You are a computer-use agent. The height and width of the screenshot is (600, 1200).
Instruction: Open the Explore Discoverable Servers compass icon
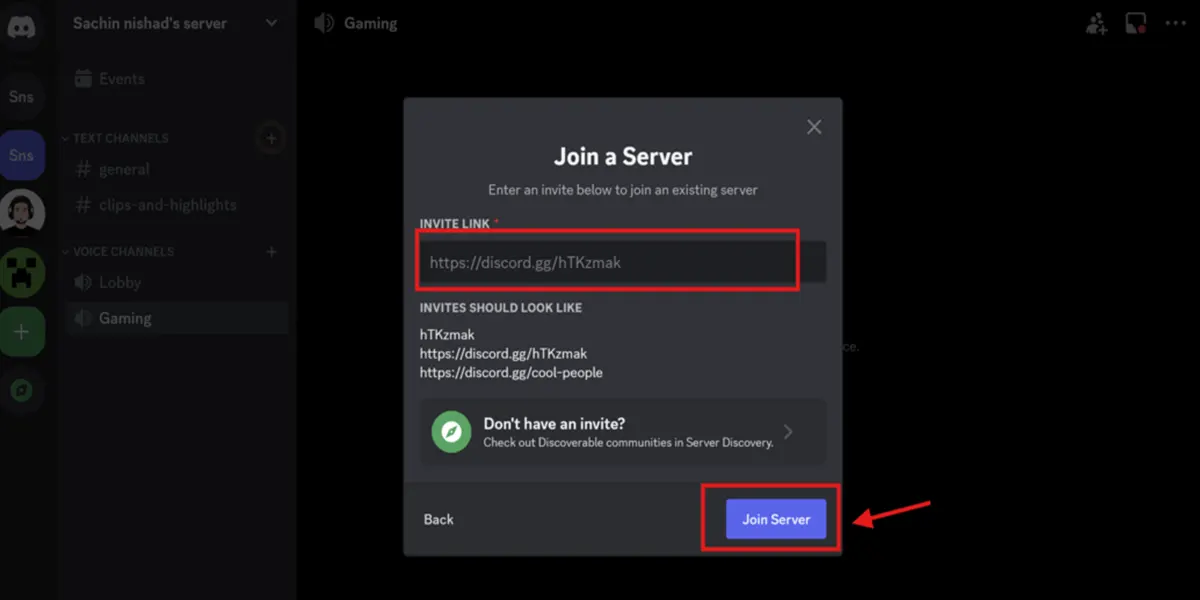point(21,390)
